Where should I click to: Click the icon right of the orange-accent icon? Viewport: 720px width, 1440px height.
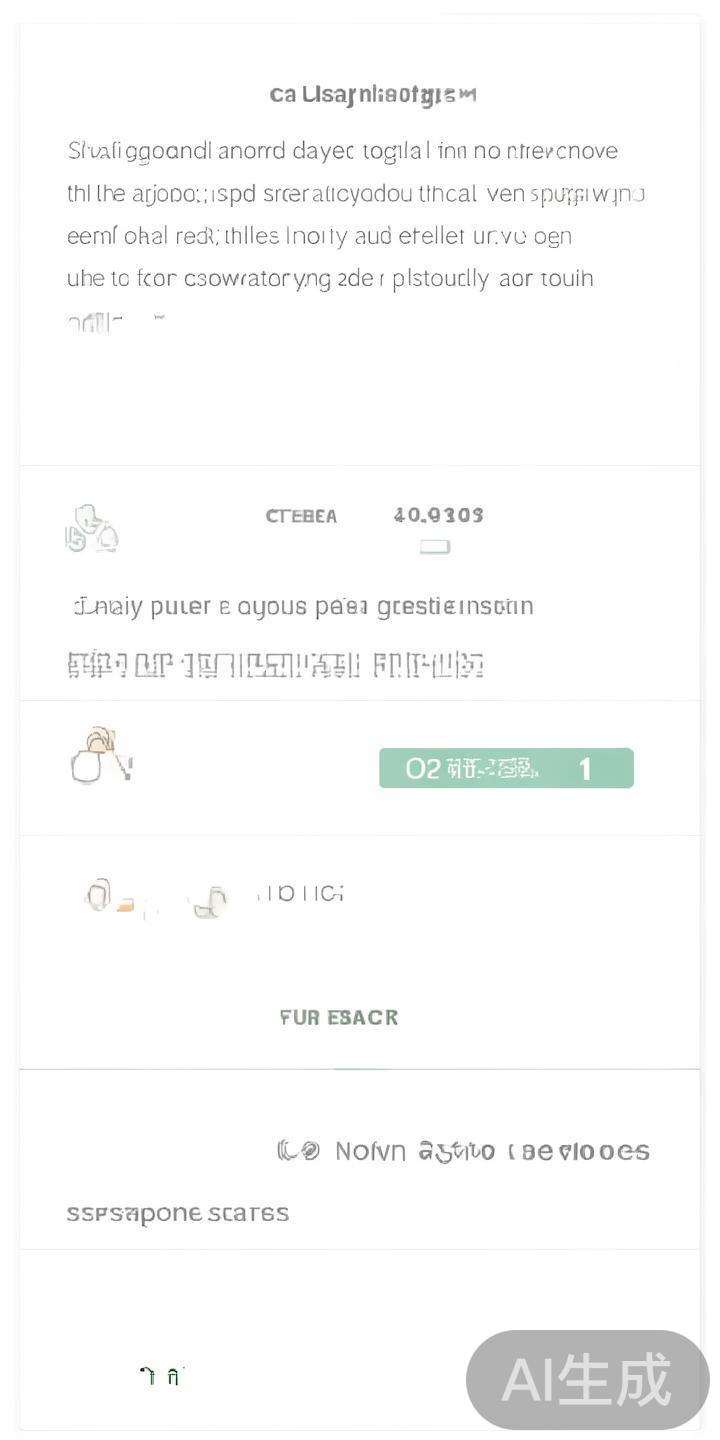[208, 900]
